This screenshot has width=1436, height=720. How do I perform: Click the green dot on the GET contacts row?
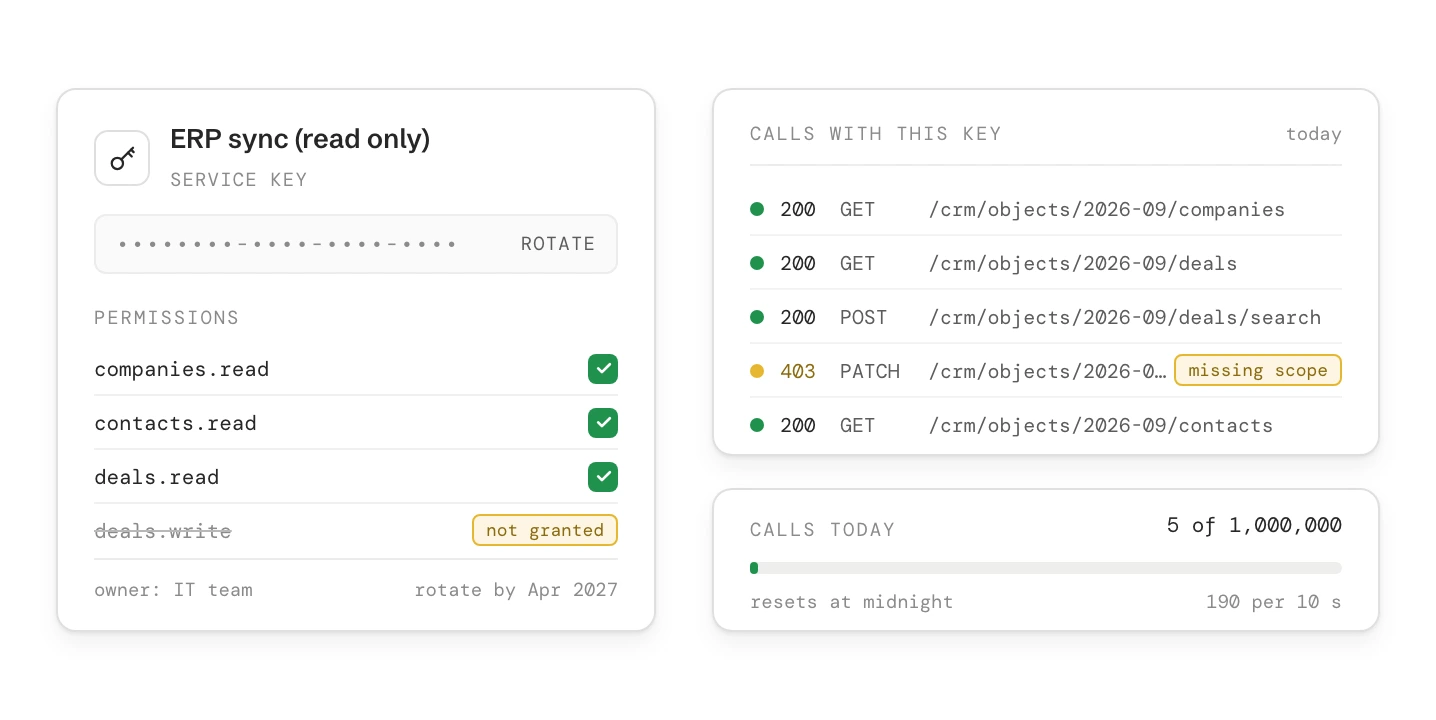[x=757, y=425]
